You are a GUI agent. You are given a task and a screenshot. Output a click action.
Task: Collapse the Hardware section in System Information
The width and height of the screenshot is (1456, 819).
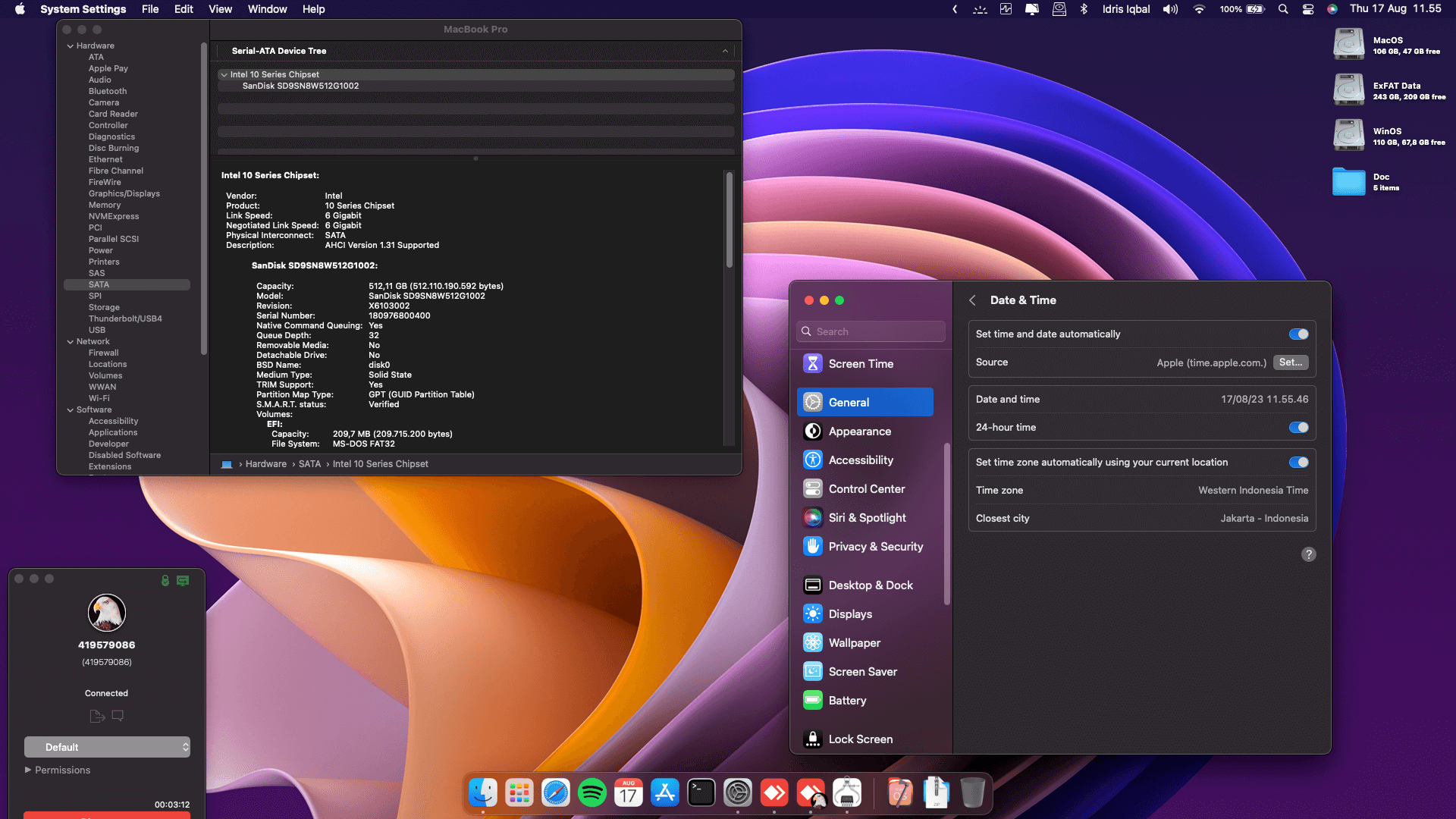click(x=71, y=46)
